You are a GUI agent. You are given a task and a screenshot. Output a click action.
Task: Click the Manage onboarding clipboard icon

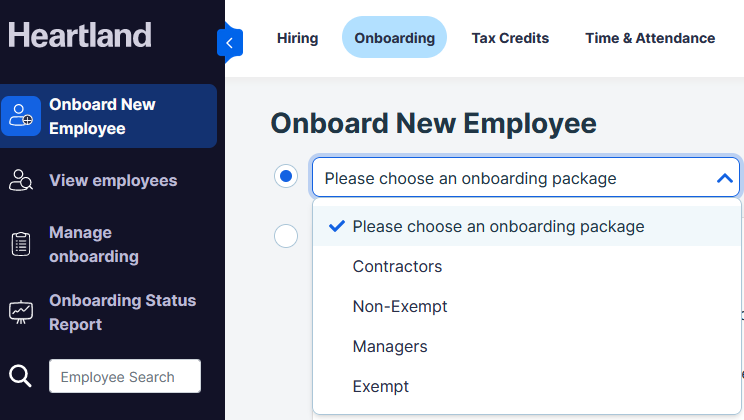(21, 244)
